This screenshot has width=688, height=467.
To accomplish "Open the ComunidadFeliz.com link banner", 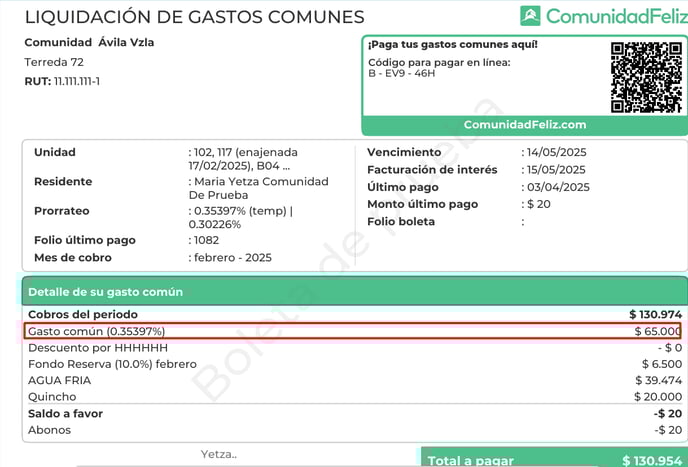I will click(525, 125).
